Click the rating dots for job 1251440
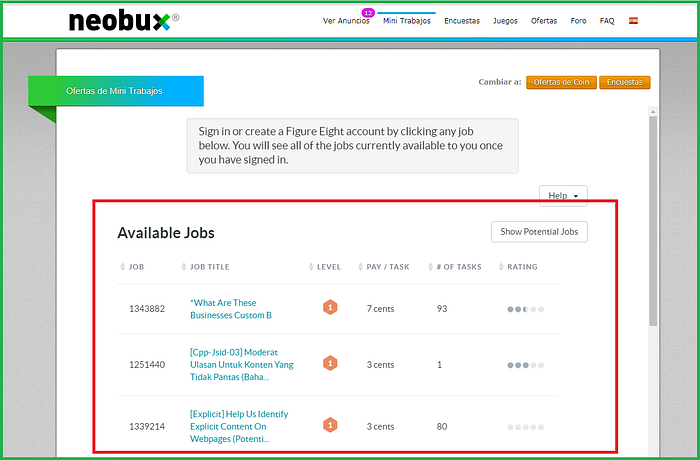The image size is (700, 460). tap(525, 365)
